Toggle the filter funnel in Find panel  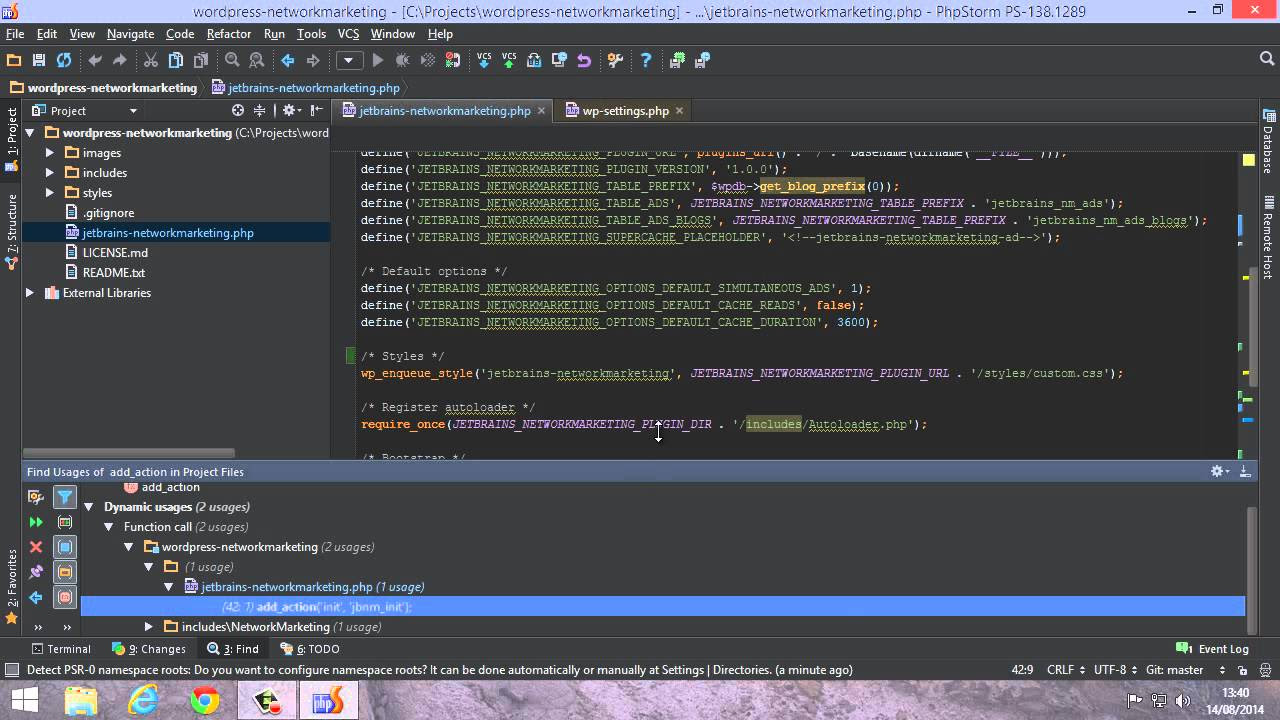[x=65, y=497]
